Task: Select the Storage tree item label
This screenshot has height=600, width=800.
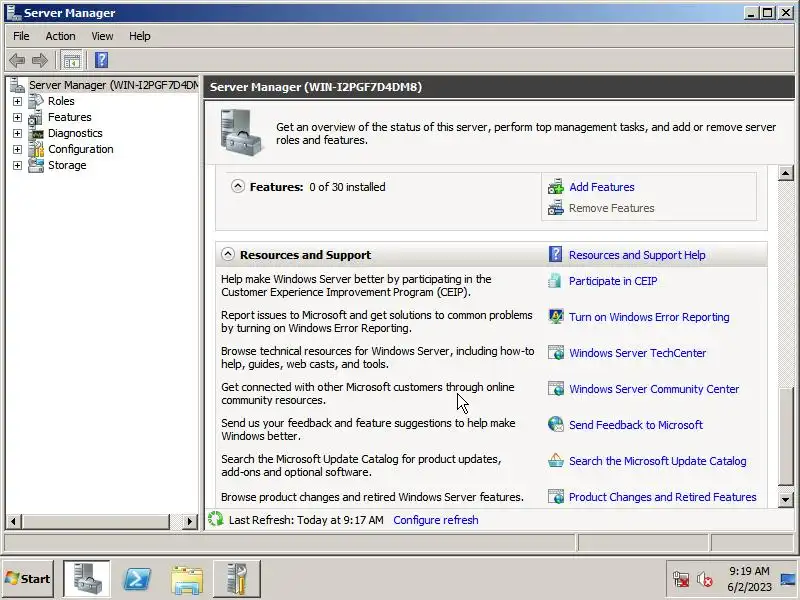Action: point(67,165)
